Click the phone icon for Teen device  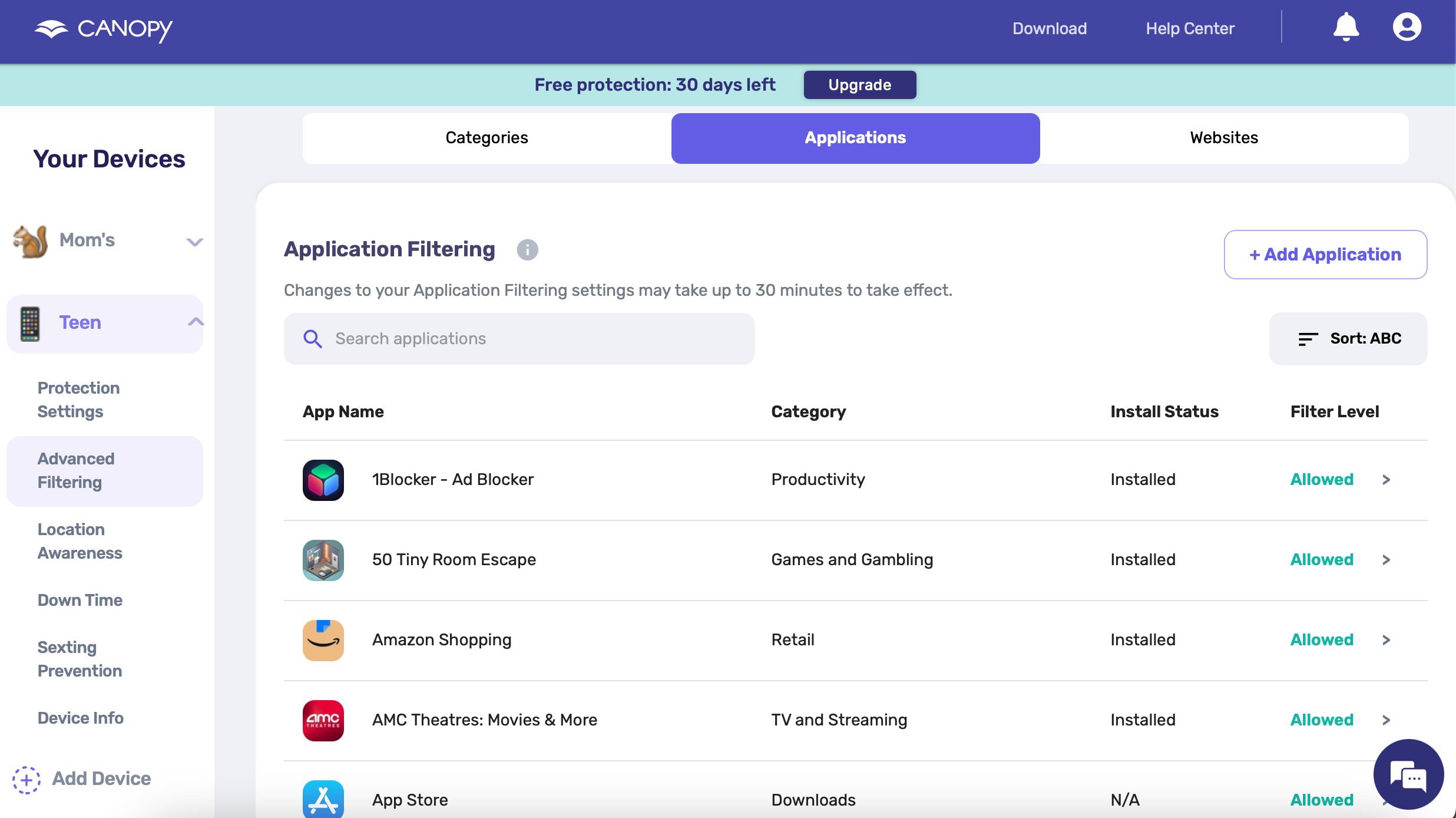pyautogui.click(x=30, y=324)
